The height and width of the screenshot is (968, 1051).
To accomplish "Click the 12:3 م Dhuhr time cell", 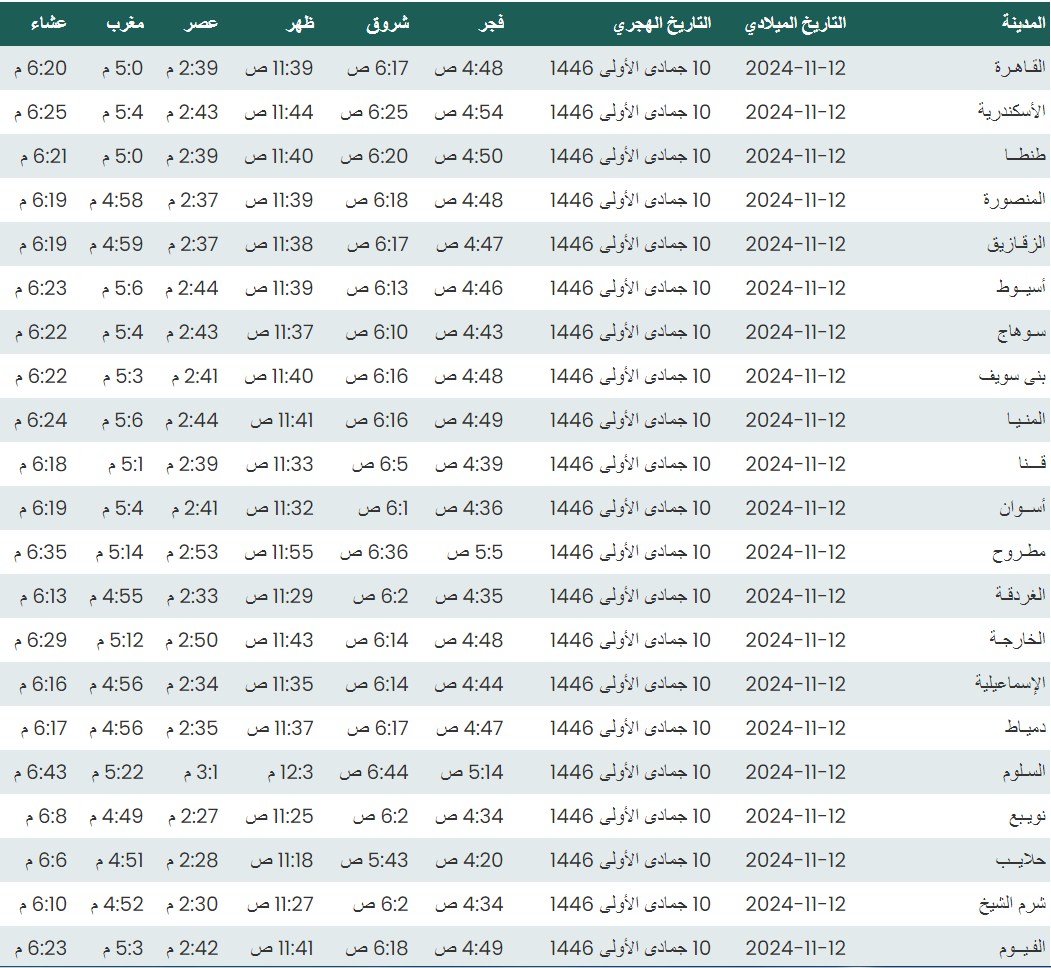I will (291, 772).
